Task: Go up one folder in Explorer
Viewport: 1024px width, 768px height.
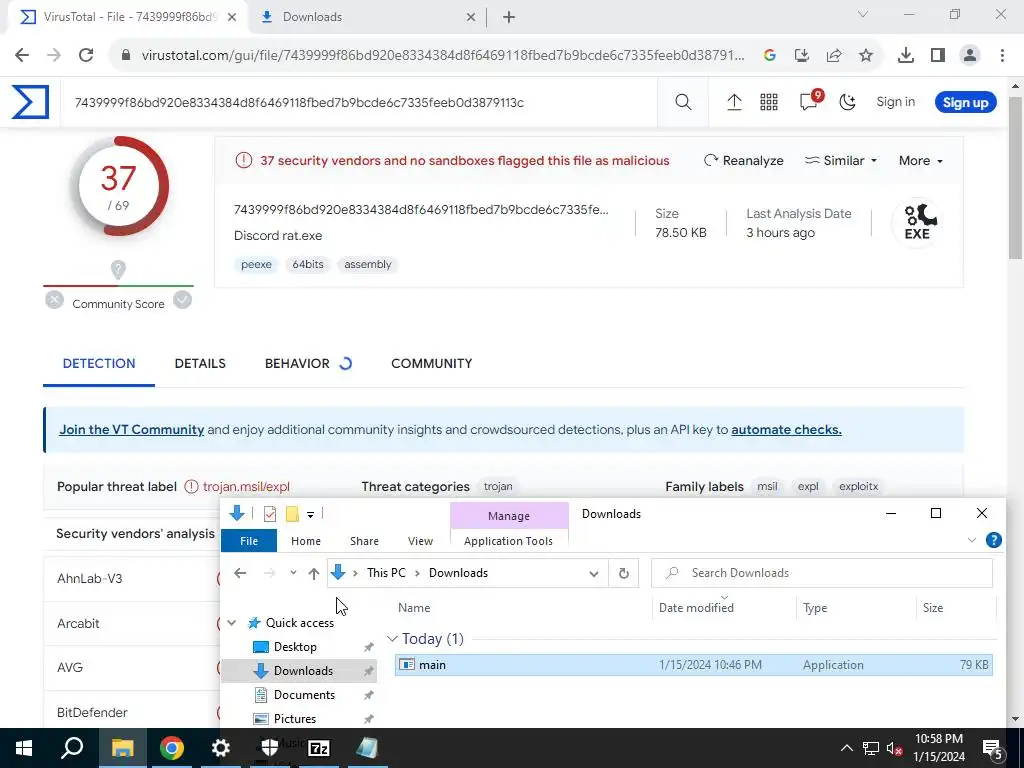Action: 313,573
